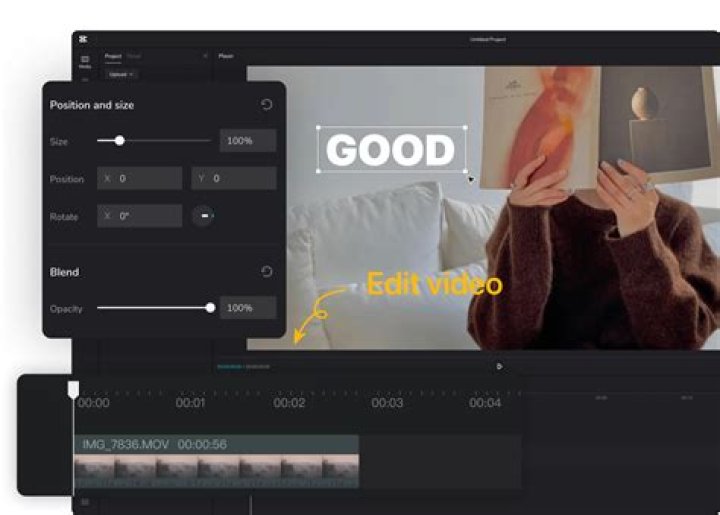This screenshot has width=720, height=515.
Task: Click the Position Y input field
Action: pos(233,179)
